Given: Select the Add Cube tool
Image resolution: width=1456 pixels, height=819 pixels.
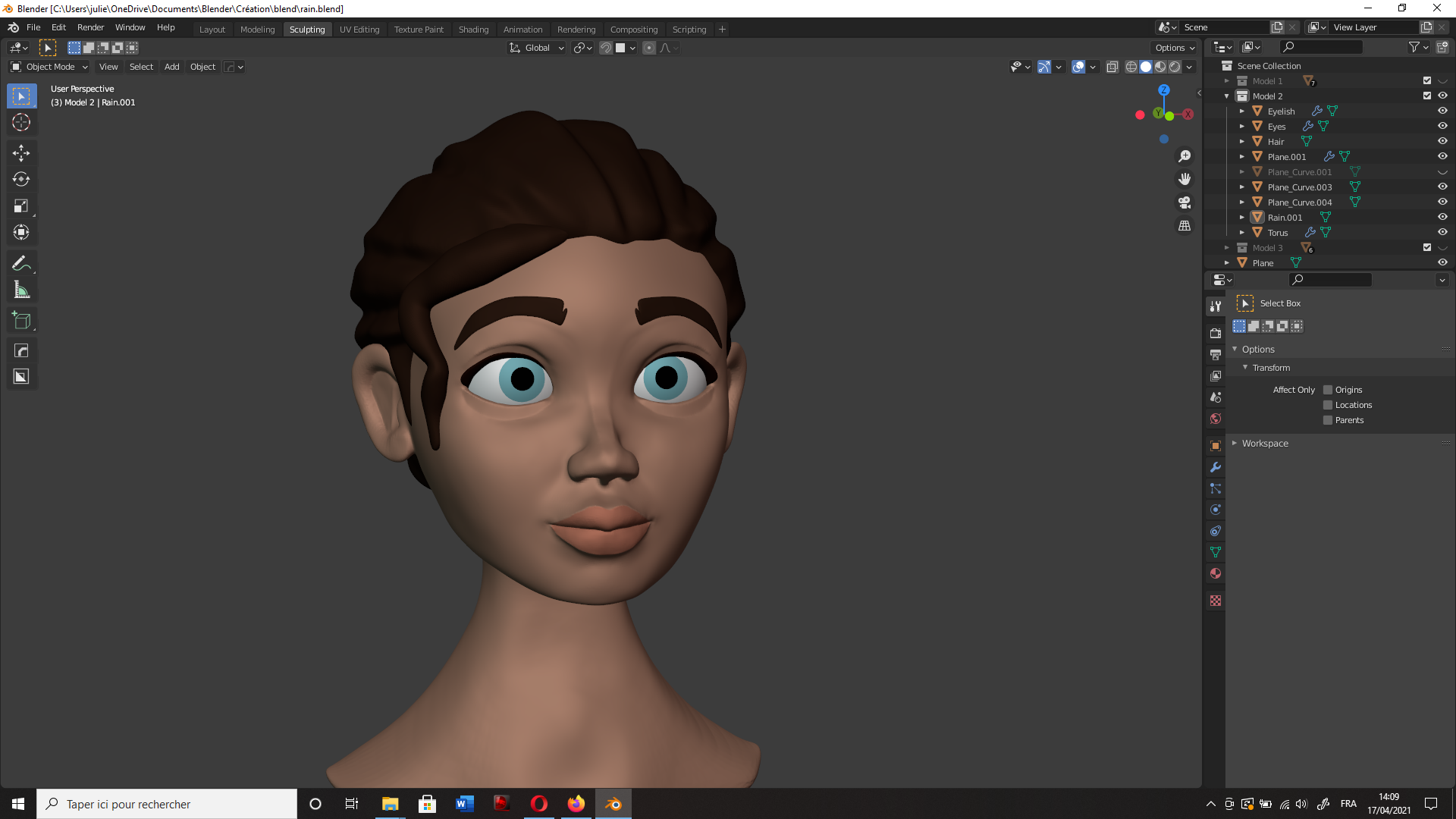Looking at the screenshot, I should click(21, 321).
